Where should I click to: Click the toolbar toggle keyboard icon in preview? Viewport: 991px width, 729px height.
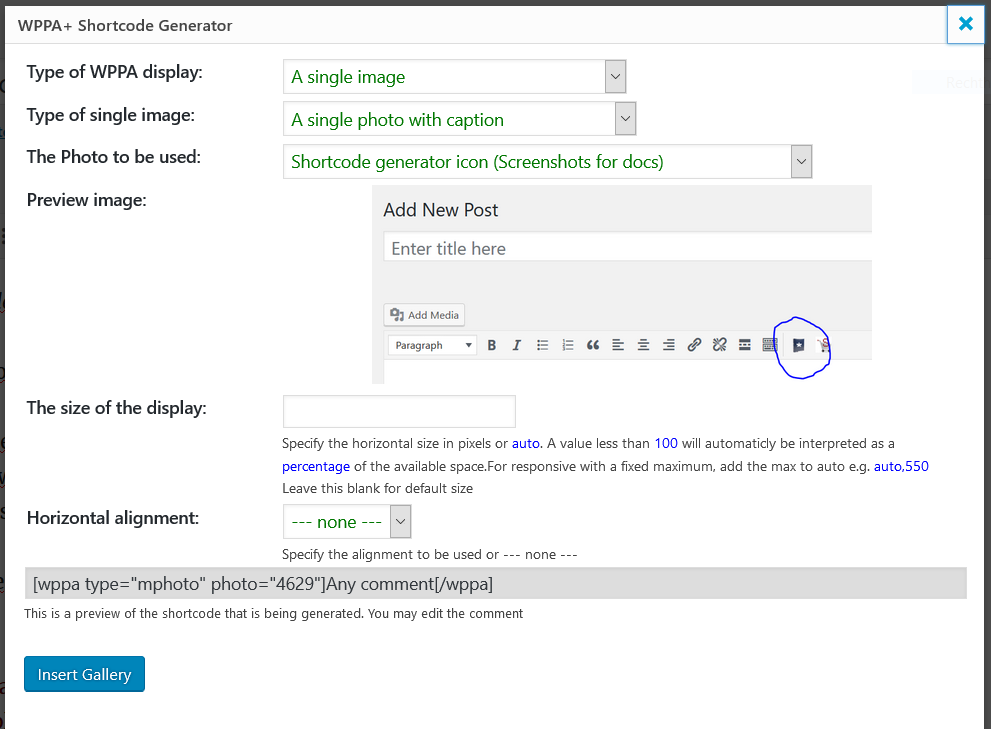(x=770, y=345)
